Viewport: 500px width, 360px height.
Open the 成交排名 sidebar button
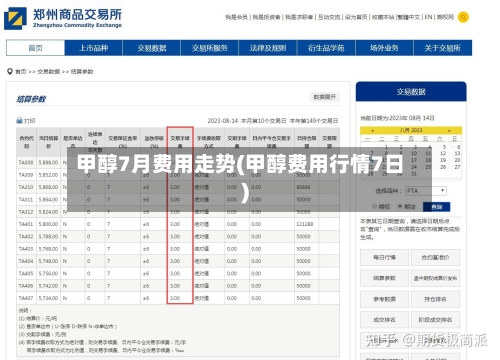385,320
